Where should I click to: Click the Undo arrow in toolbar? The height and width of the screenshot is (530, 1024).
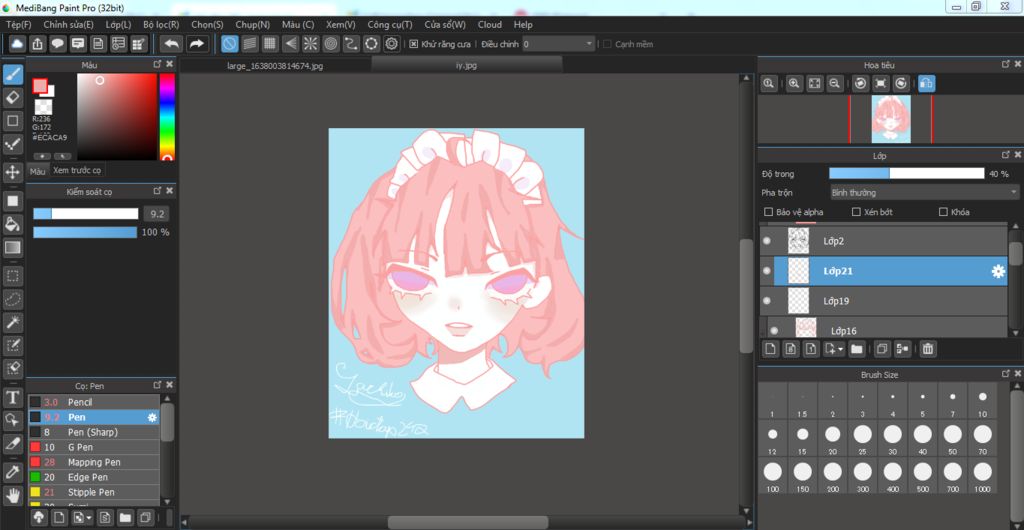172,44
